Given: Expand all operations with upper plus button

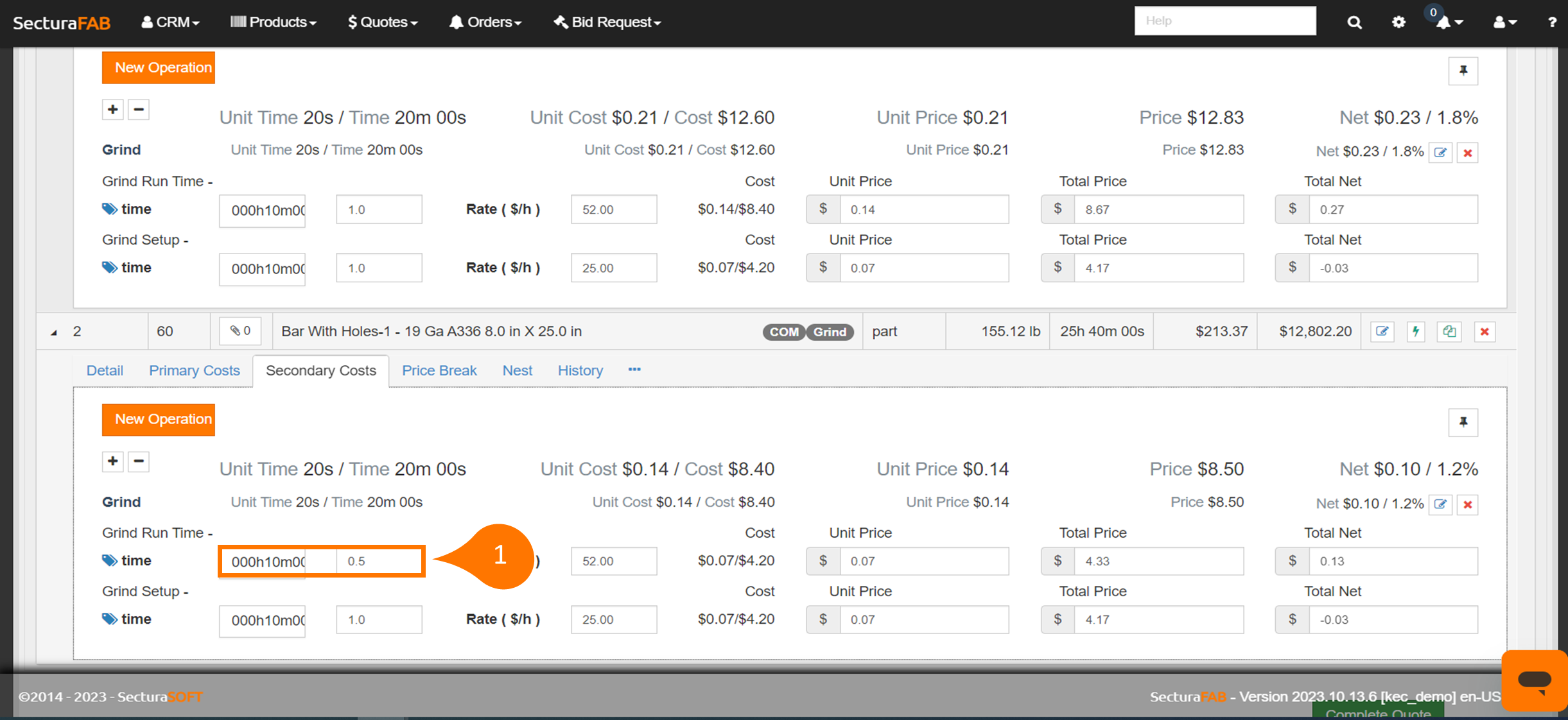Looking at the screenshot, I should click(113, 110).
